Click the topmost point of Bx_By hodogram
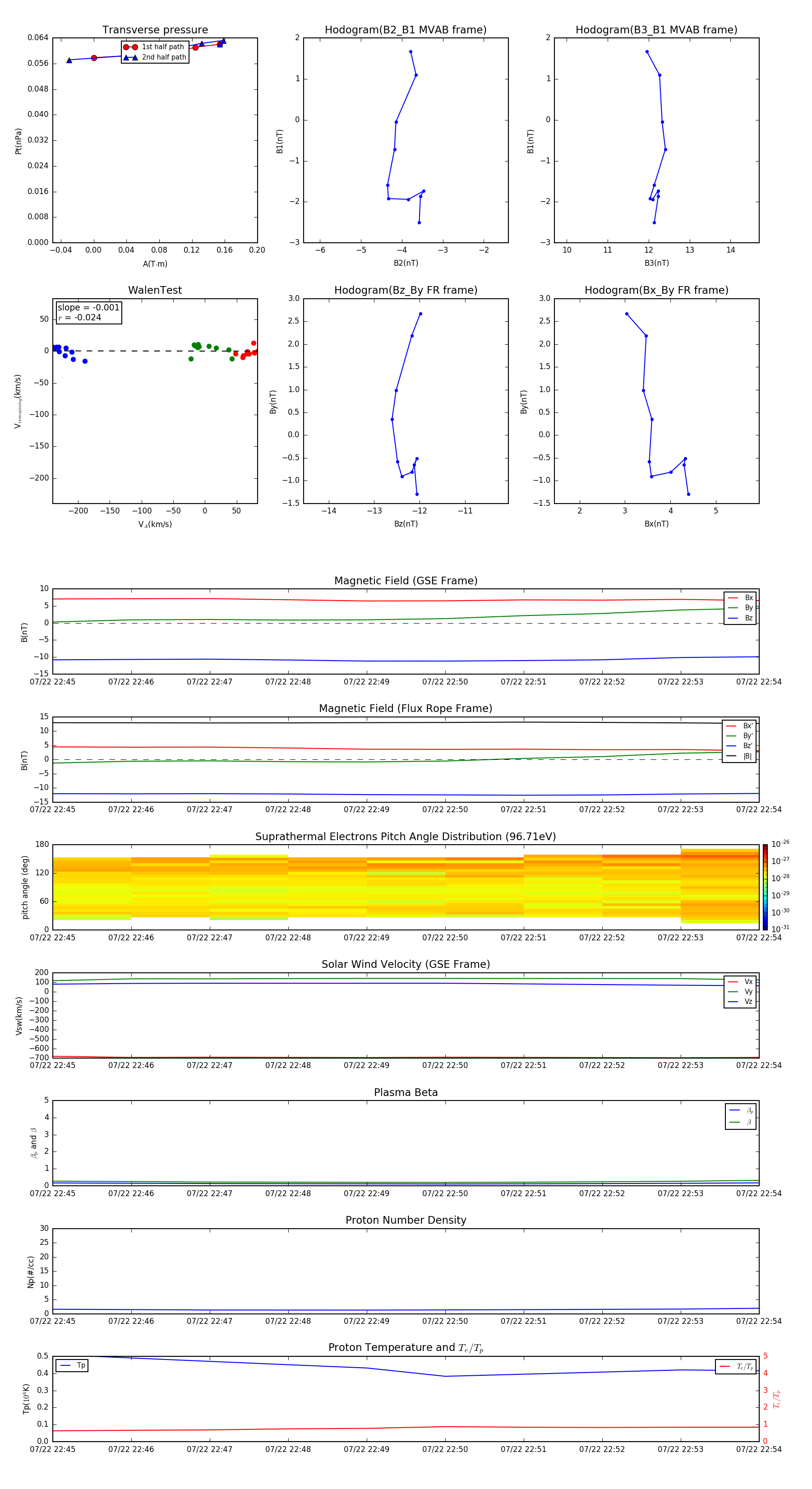 click(627, 314)
